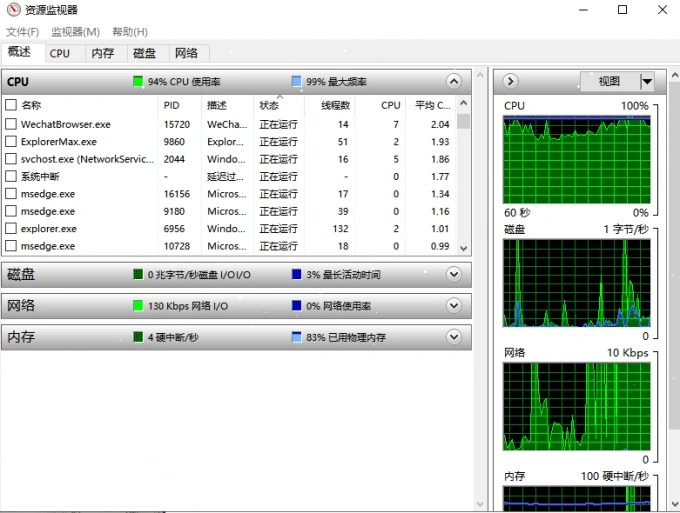Click the Resource Monitor app icon in title bar
The width and height of the screenshot is (680, 513).
13,10
